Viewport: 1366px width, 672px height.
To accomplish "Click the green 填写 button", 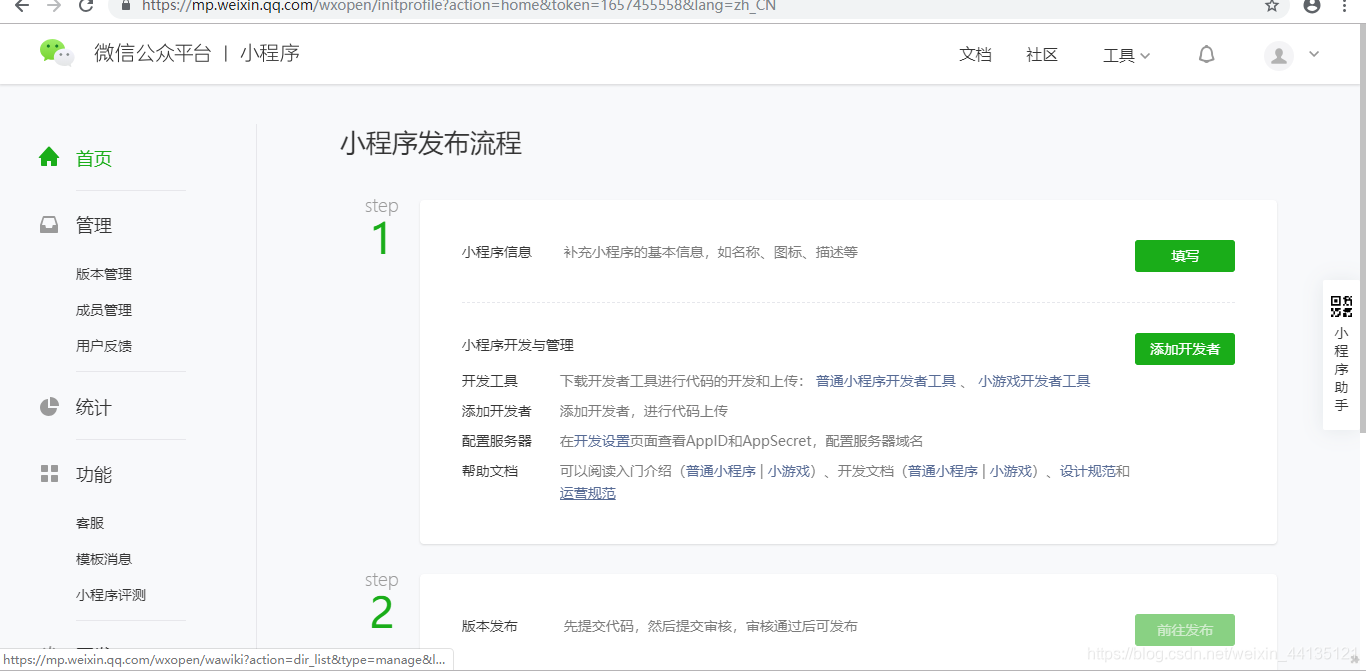I will point(1185,256).
